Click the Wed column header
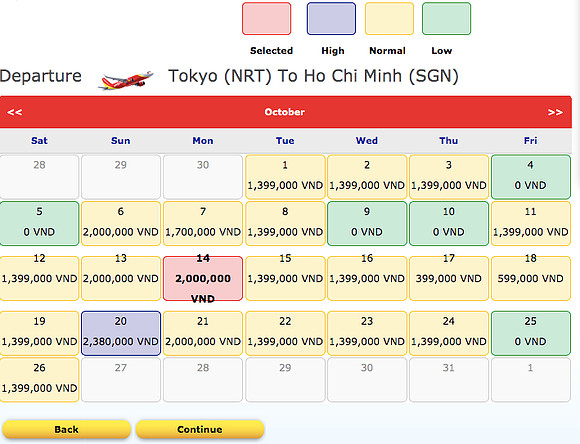This screenshot has width=580, height=444. [x=367, y=141]
